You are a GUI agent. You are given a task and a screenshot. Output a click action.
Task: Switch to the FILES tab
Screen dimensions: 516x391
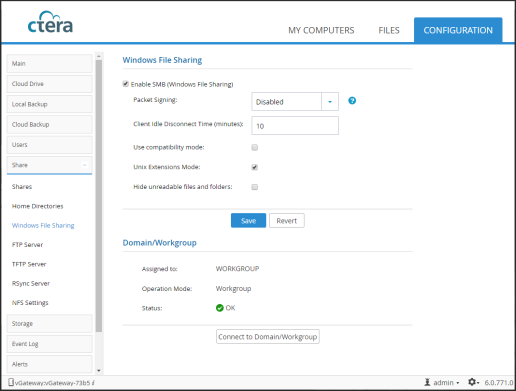[x=389, y=30]
